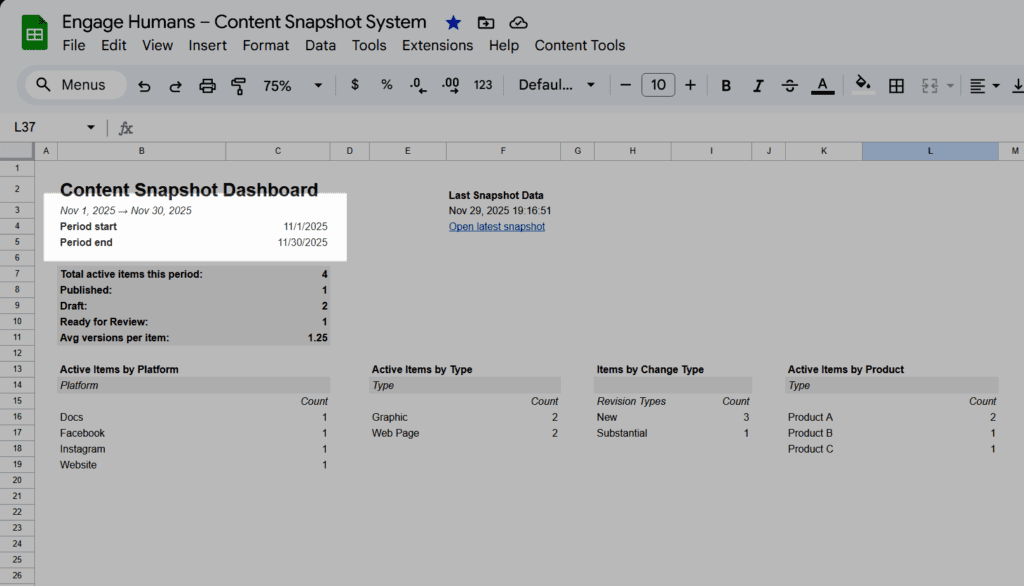Viewport: 1024px width, 586px height.
Task: Open the Content Tools menu
Action: (x=579, y=45)
